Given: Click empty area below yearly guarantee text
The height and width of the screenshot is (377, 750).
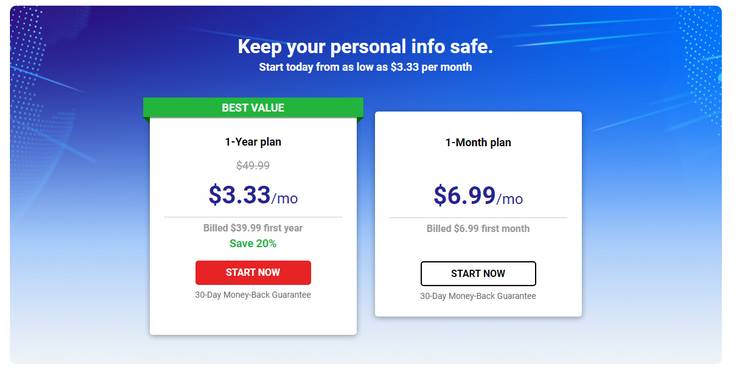Looking at the screenshot, I should click(253, 317).
